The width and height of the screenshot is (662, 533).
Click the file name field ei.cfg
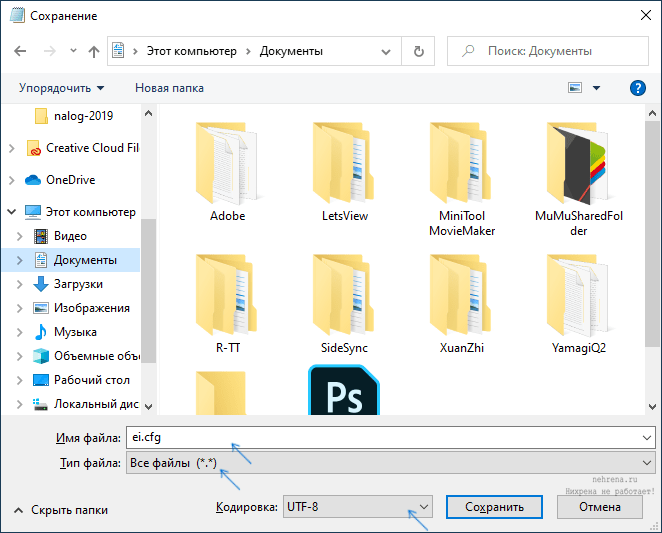[391, 438]
